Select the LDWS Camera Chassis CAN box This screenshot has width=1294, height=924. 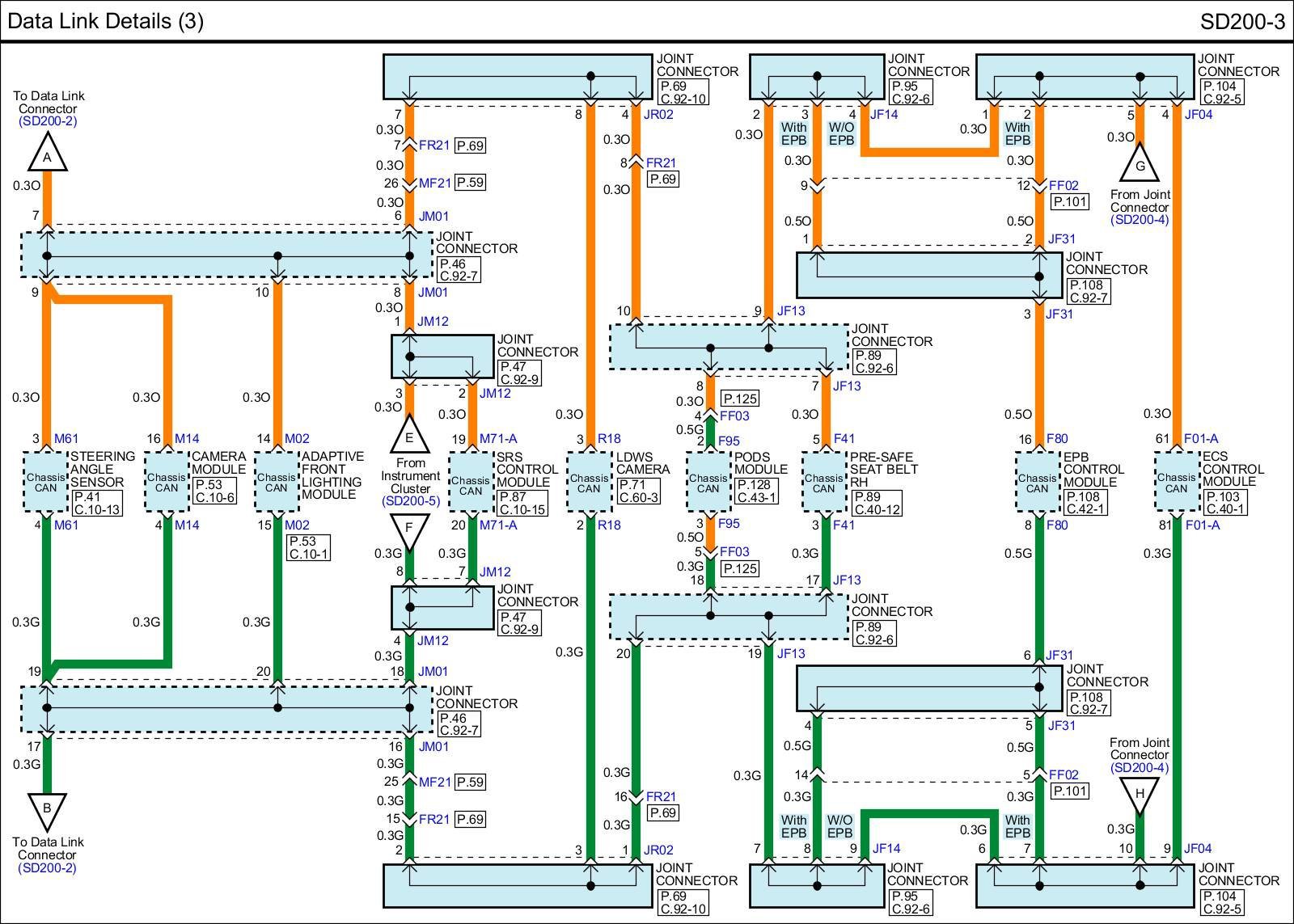(589, 483)
